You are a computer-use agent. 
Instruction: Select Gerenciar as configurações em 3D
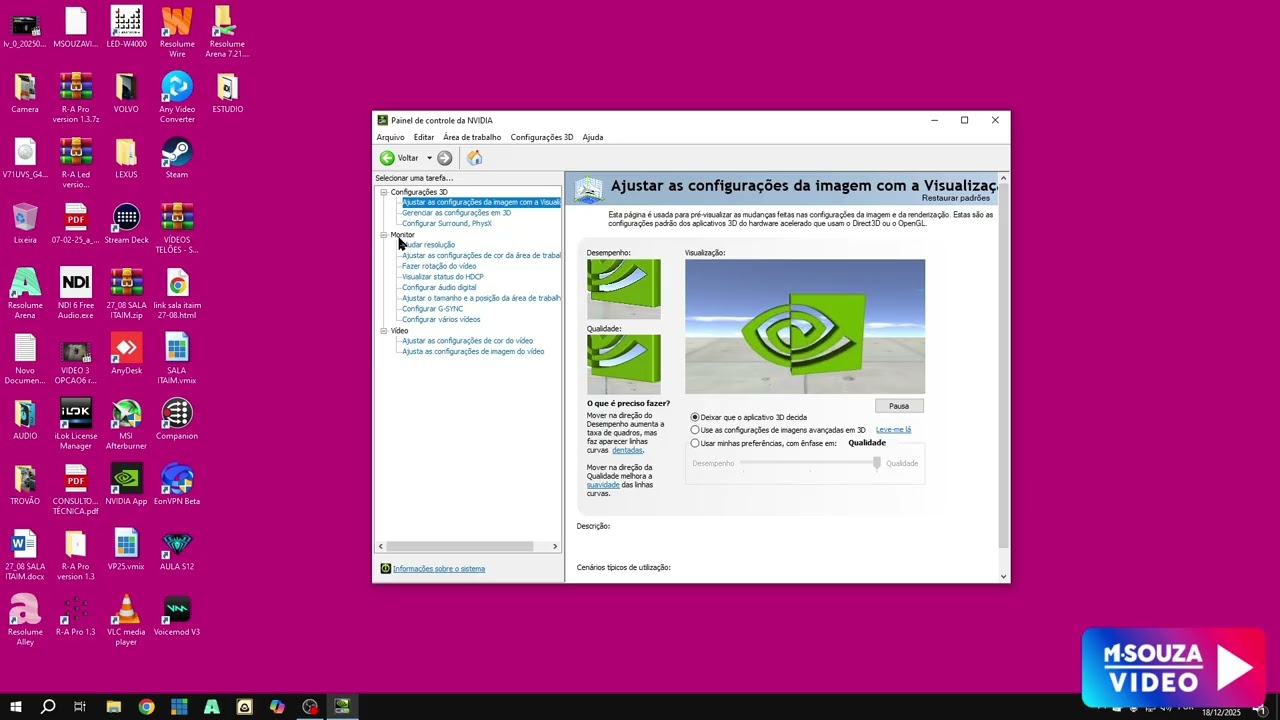pos(456,213)
